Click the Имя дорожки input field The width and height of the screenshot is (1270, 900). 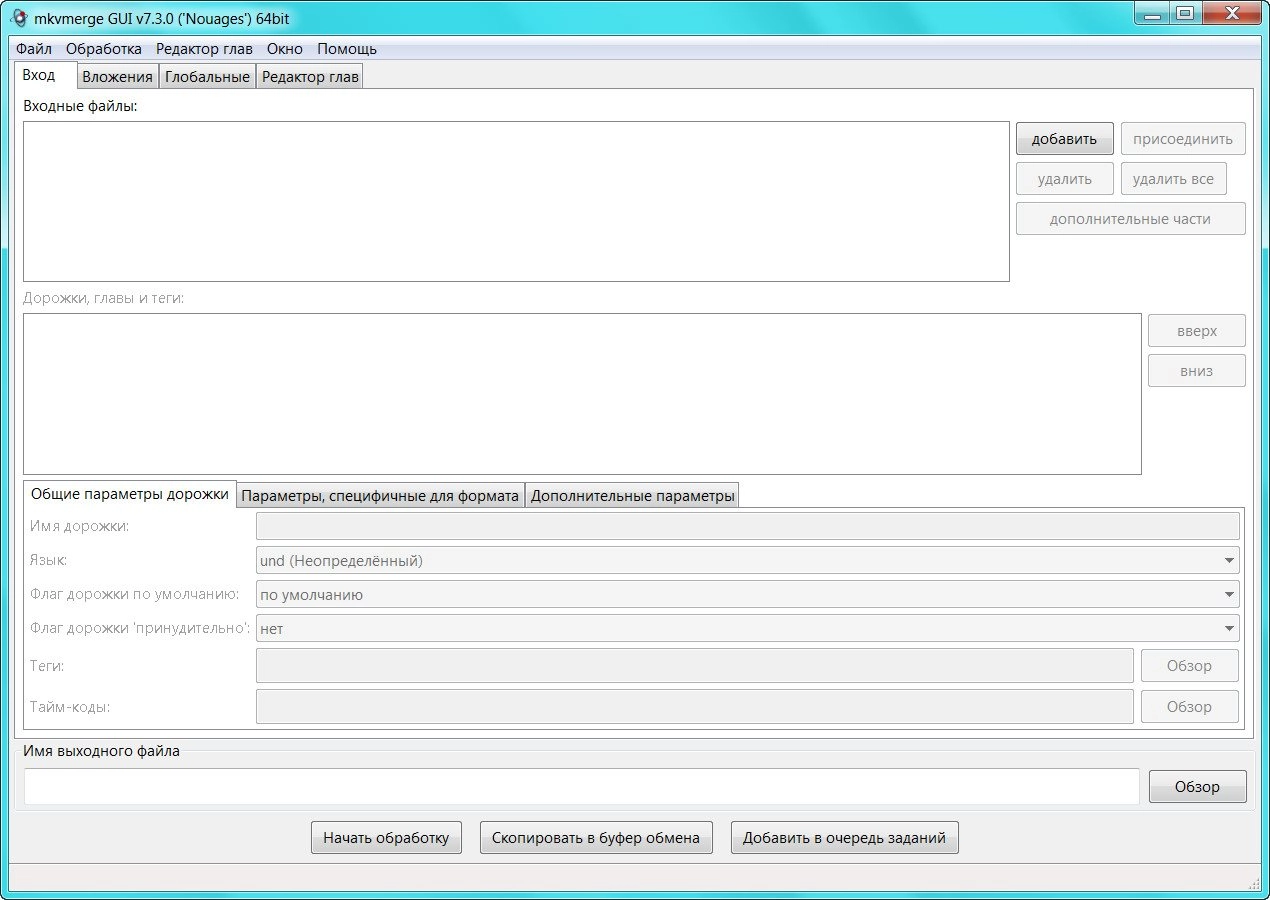(x=748, y=526)
